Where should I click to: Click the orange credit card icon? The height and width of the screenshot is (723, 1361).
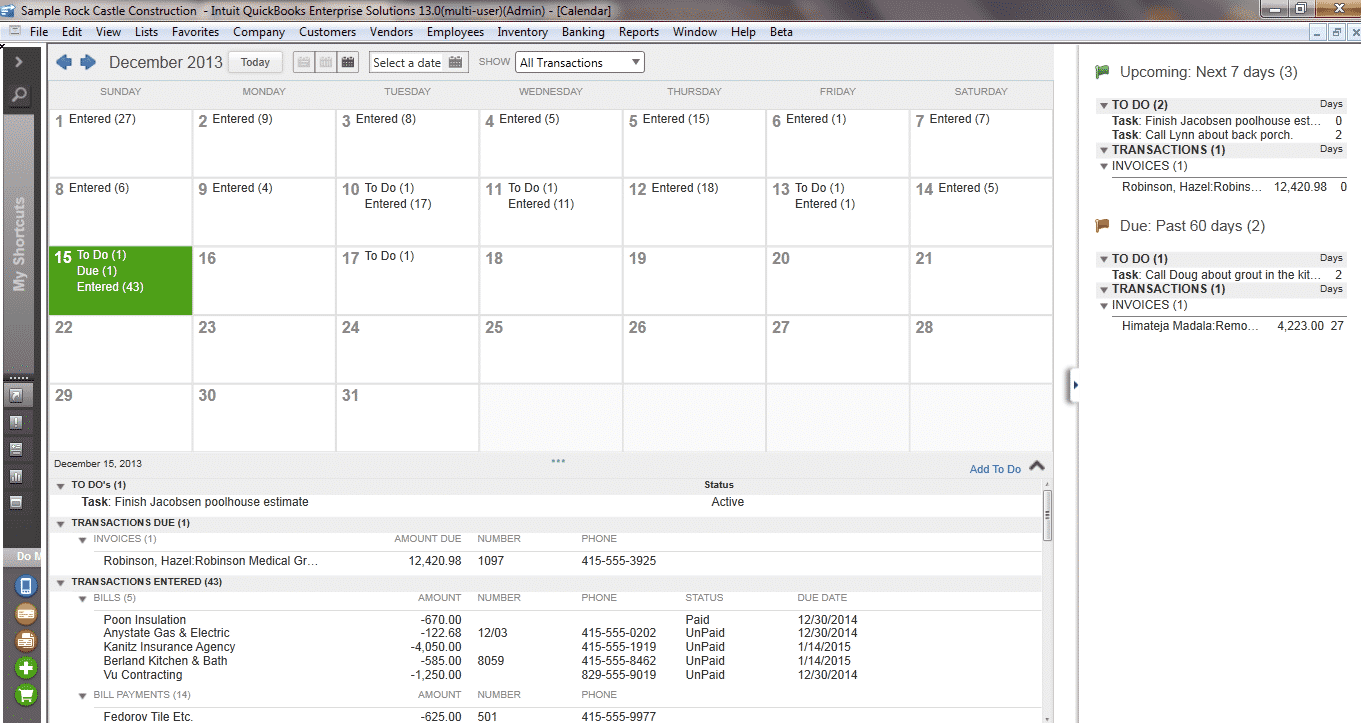[x=26, y=613]
